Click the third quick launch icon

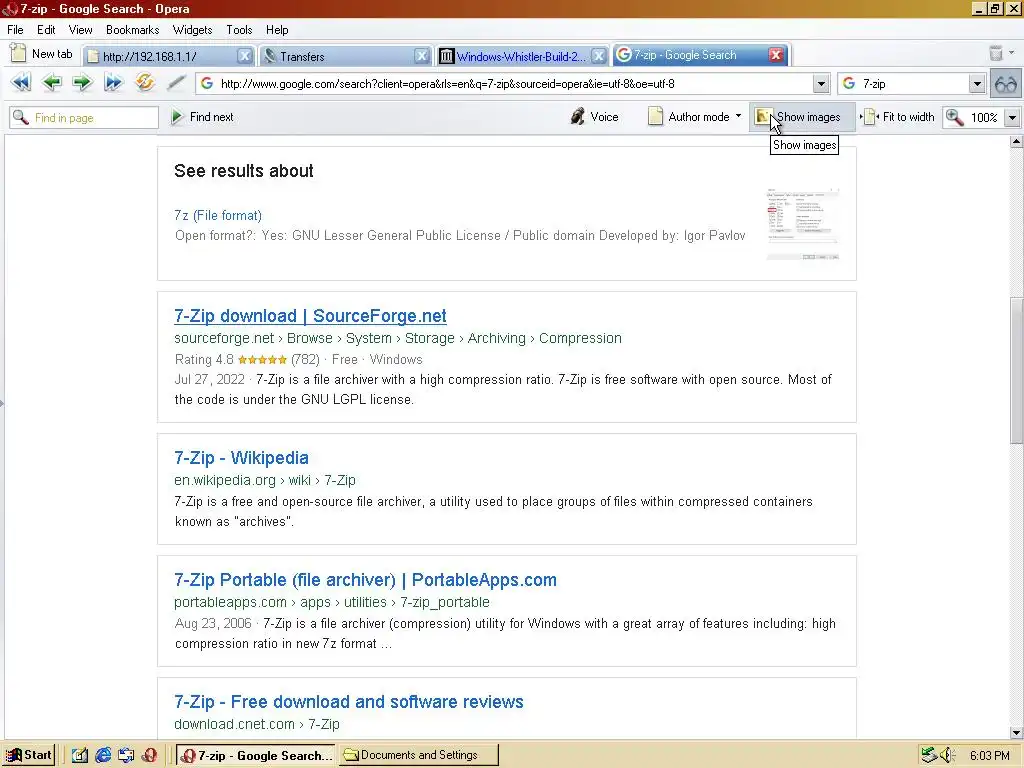click(x=126, y=755)
